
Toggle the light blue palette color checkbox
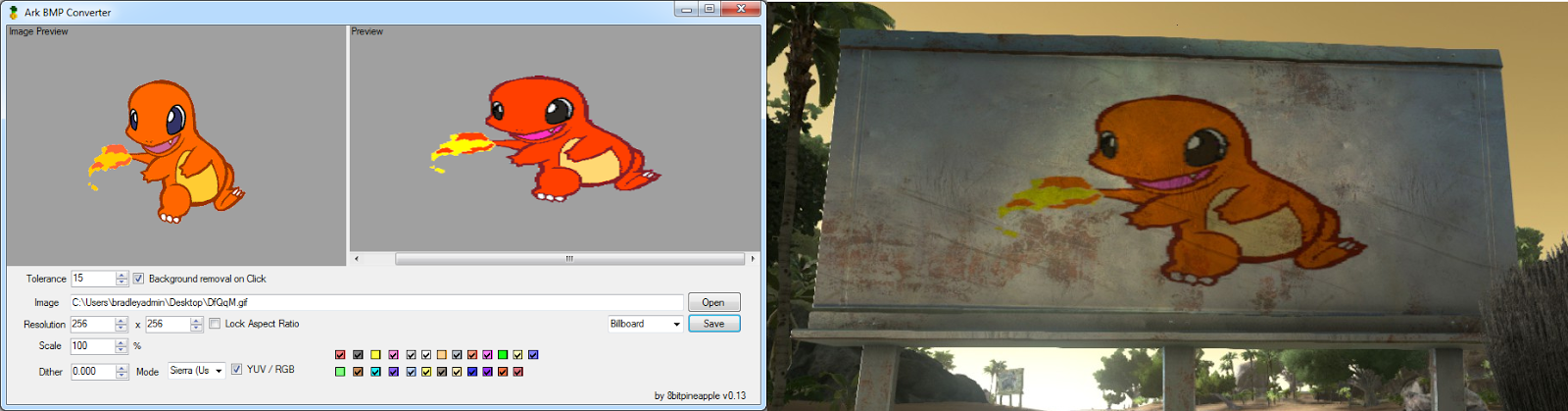[411, 372]
